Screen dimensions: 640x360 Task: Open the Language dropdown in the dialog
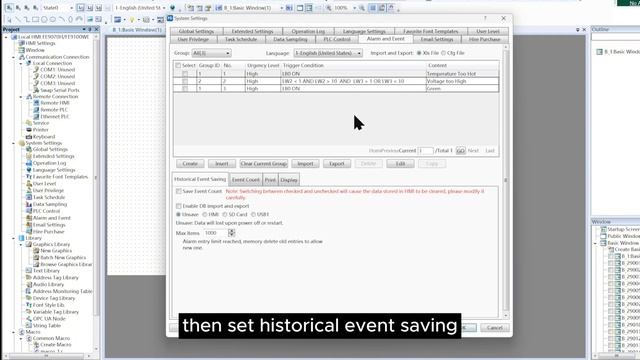(x=328, y=53)
